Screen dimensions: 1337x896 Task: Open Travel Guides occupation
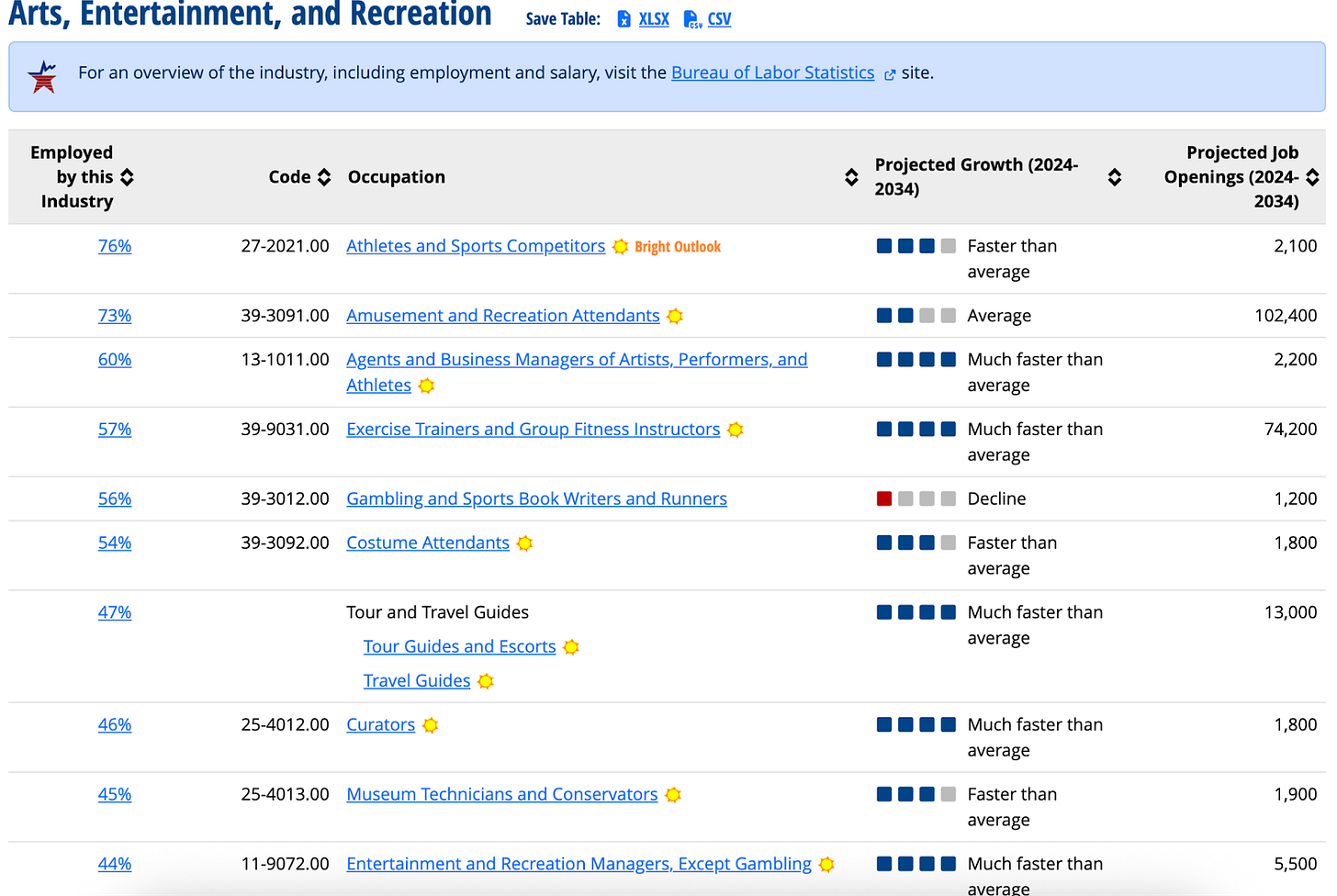(x=417, y=681)
